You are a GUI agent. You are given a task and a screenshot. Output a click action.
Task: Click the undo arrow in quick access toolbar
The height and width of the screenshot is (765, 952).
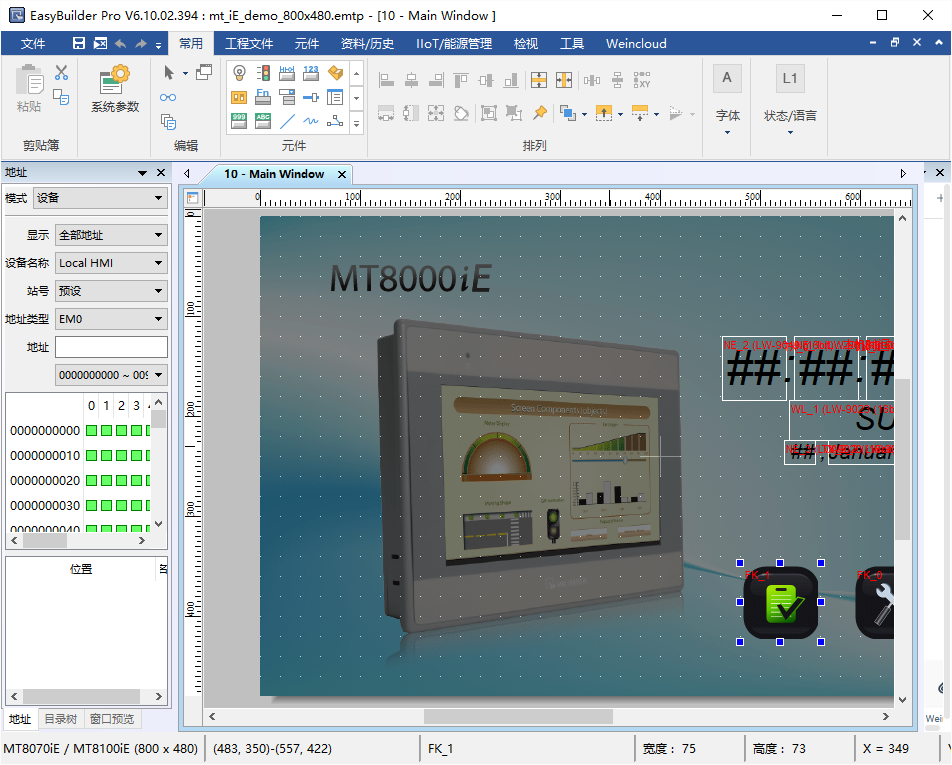click(120, 43)
